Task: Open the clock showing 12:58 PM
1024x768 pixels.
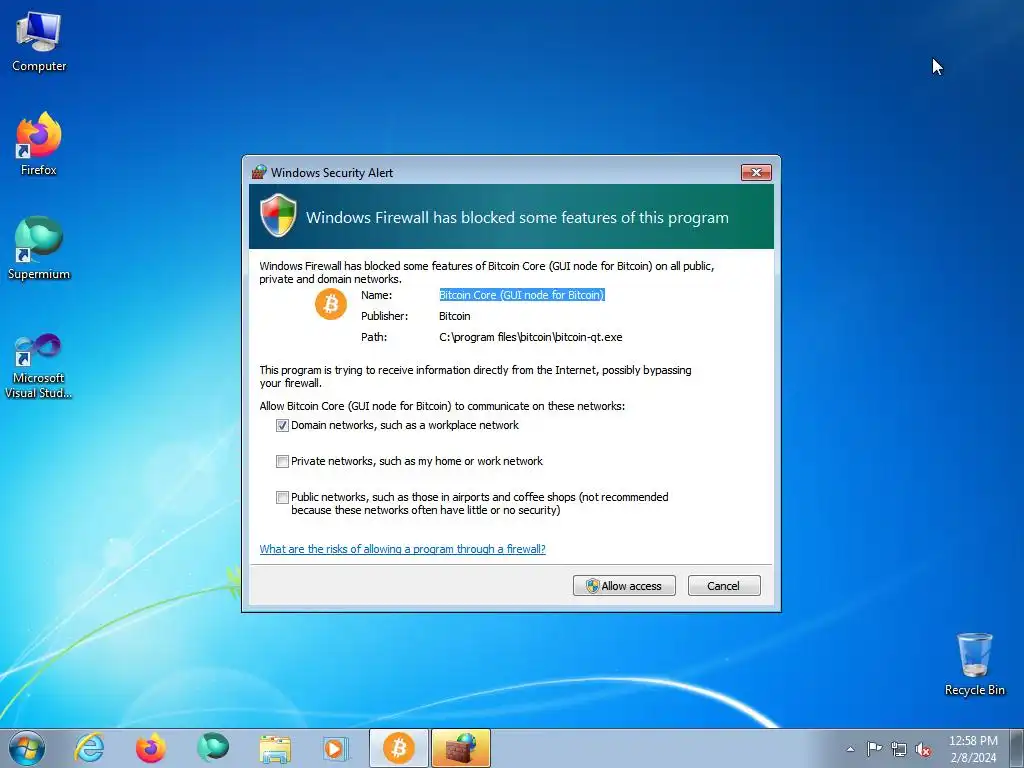Action: coord(973,749)
